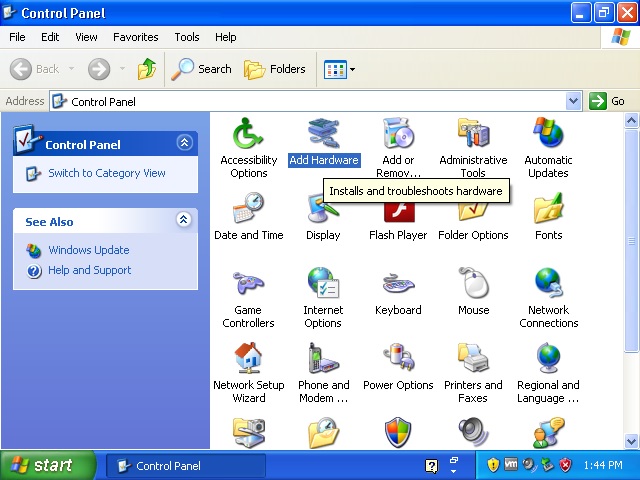The height and width of the screenshot is (480, 640).
Task: Open the Date and Time icon
Action: (x=248, y=211)
